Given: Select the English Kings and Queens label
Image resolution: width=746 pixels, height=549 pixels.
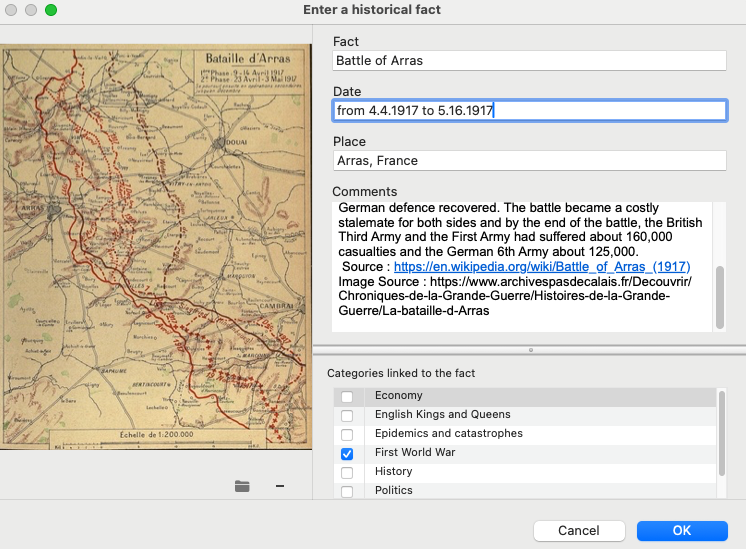Looking at the screenshot, I should [x=442, y=414].
